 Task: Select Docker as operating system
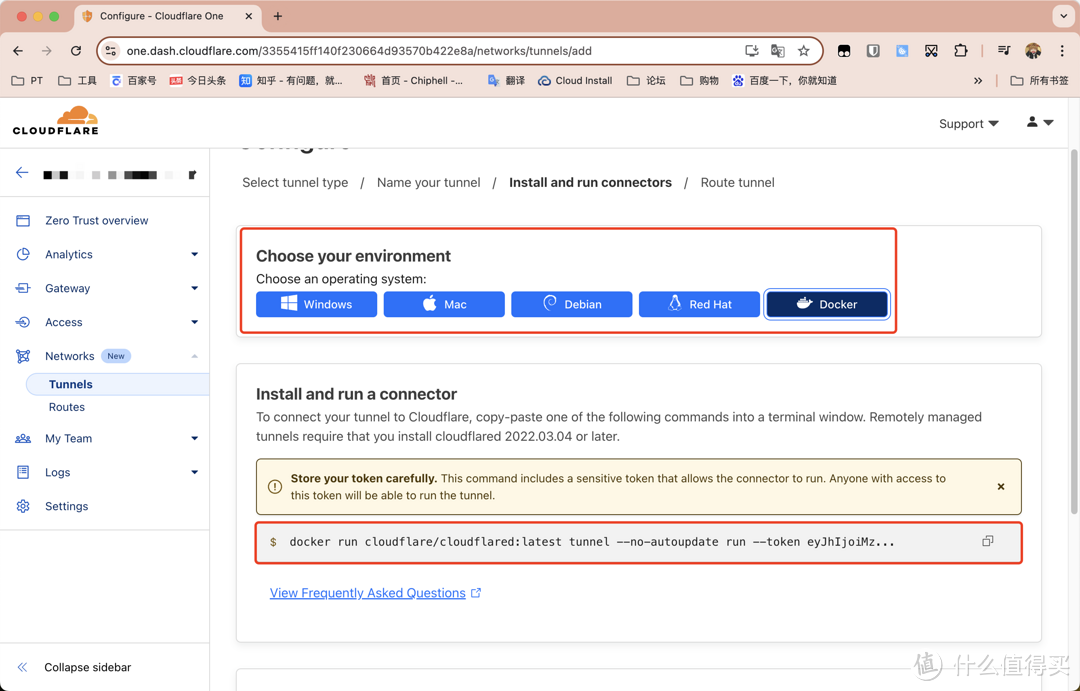coord(826,304)
